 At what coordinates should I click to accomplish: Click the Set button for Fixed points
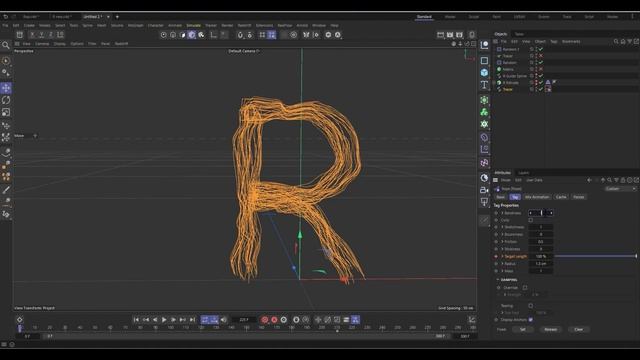522,329
